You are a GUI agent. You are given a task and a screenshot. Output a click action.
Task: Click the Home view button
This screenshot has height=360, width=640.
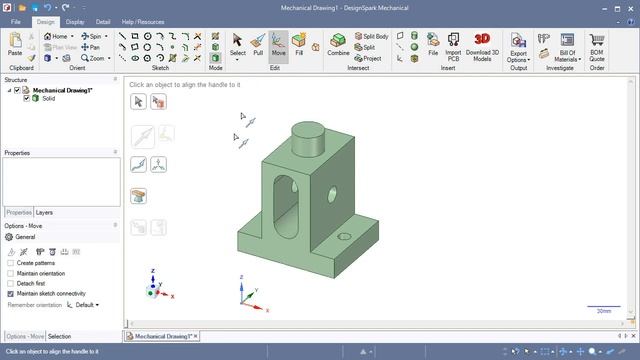coord(56,36)
